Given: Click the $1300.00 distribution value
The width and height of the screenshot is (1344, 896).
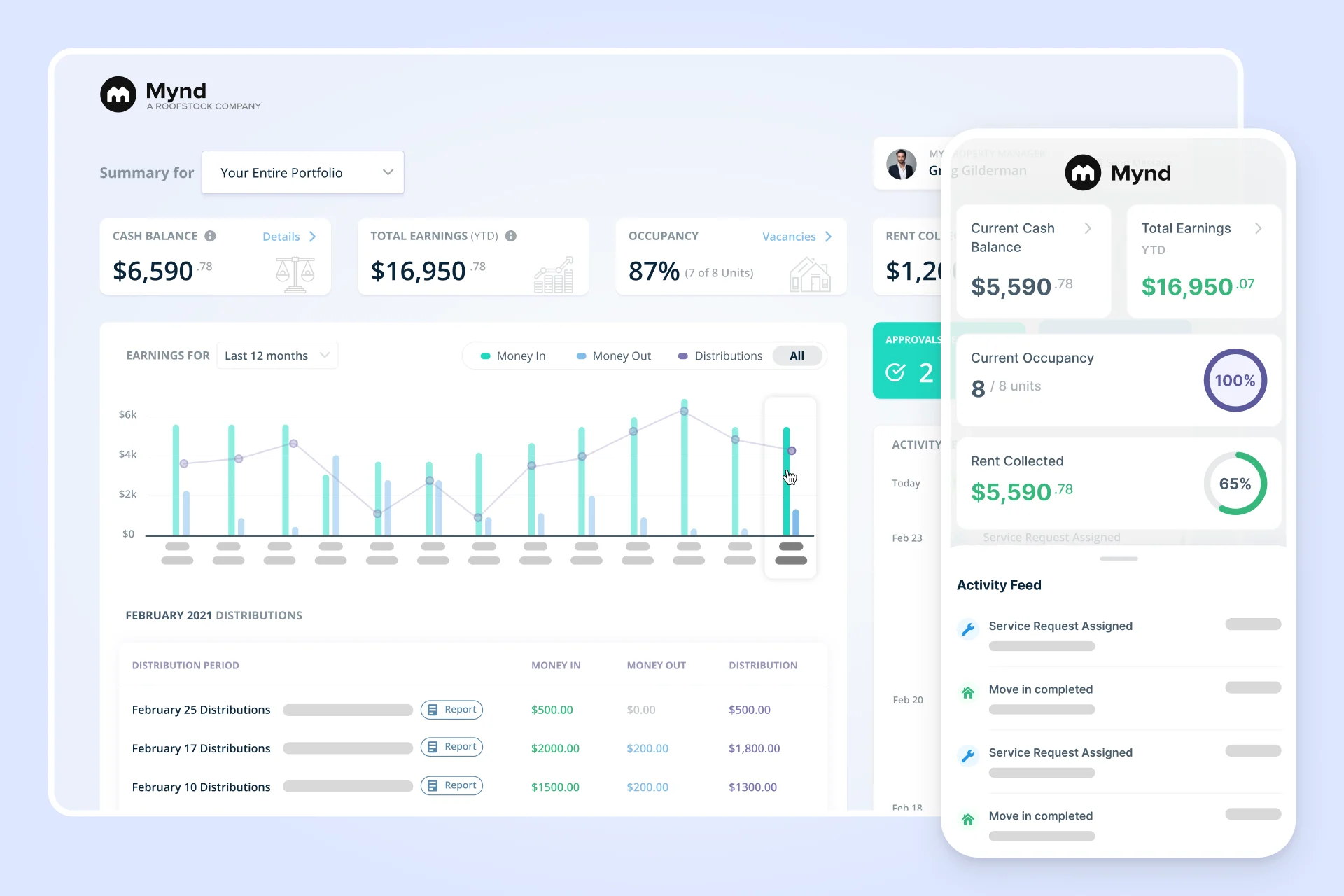Looking at the screenshot, I should pos(752,787).
